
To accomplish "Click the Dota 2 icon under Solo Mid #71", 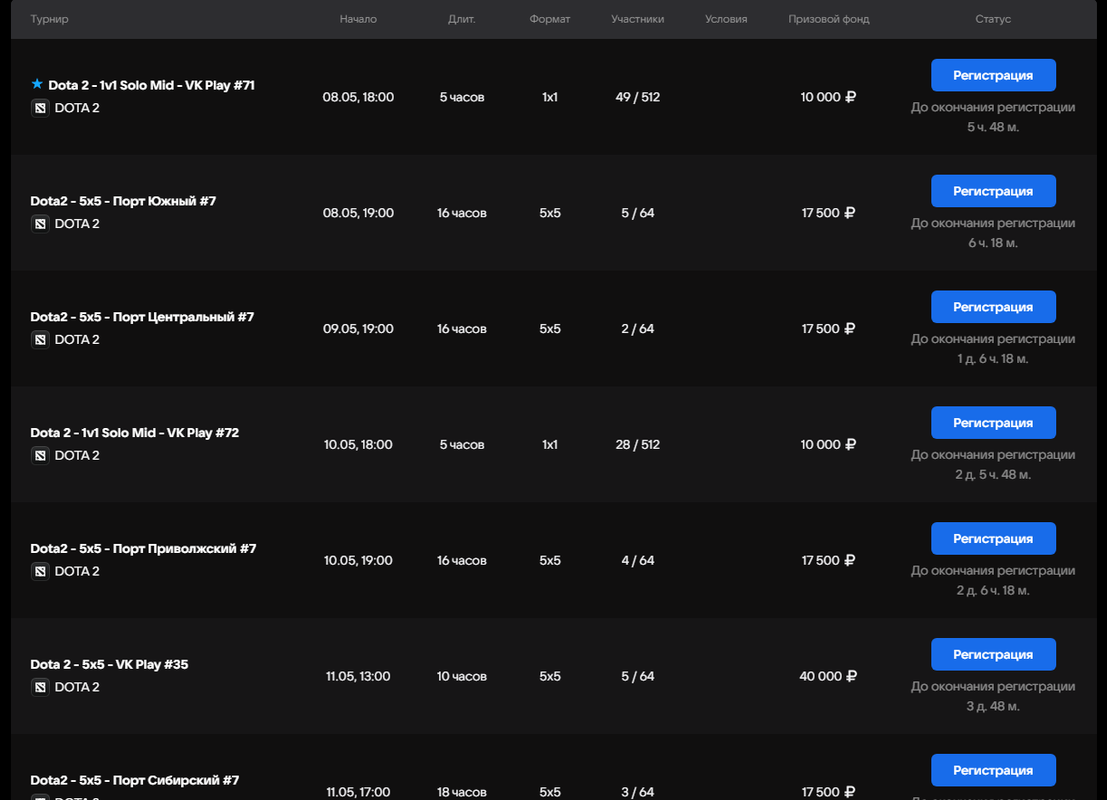I will [x=40, y=108].
